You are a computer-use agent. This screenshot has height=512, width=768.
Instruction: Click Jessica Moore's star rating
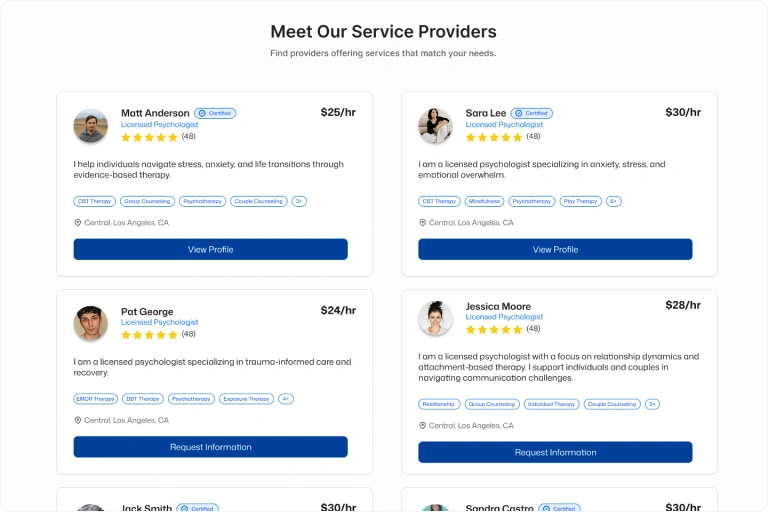tap(493, 329)
